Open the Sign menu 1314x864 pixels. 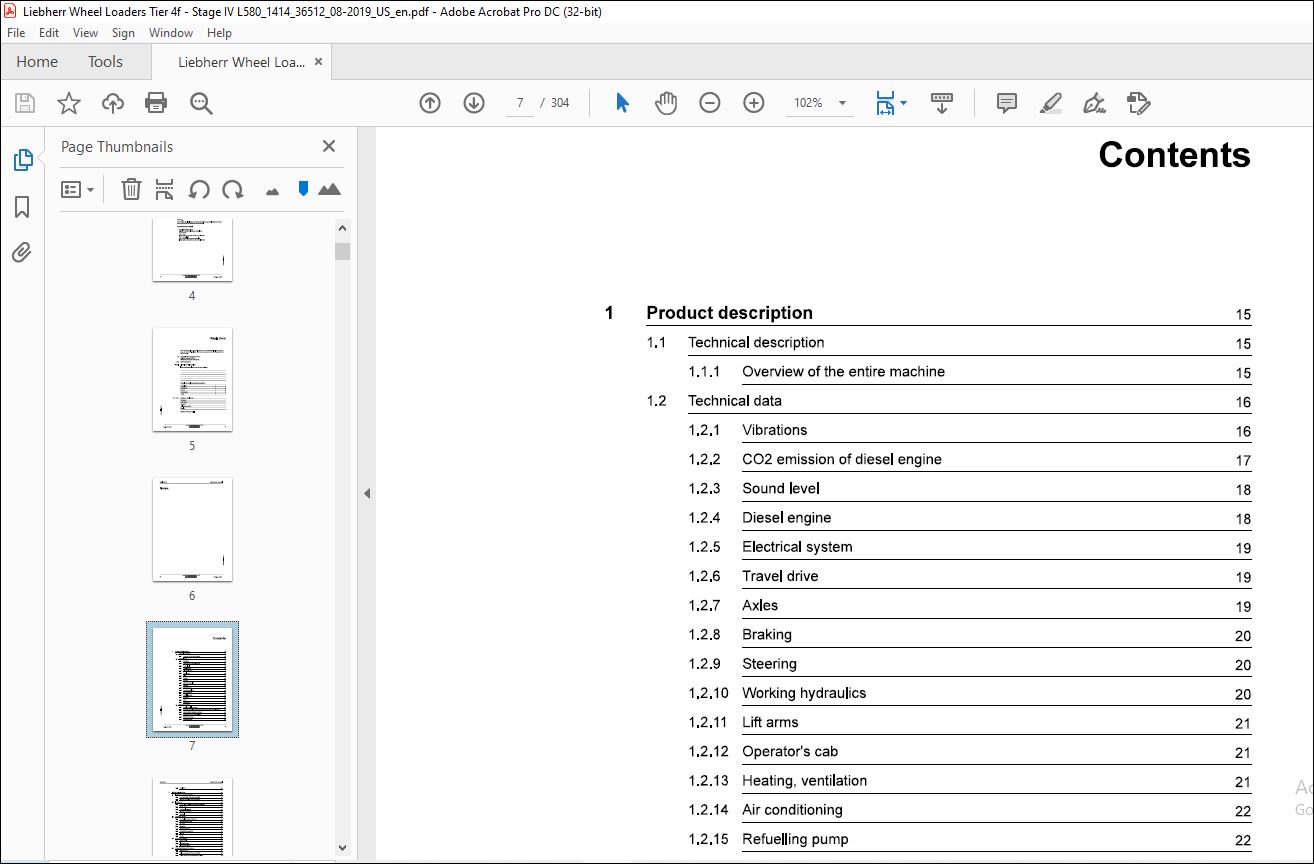pos(123,33)
